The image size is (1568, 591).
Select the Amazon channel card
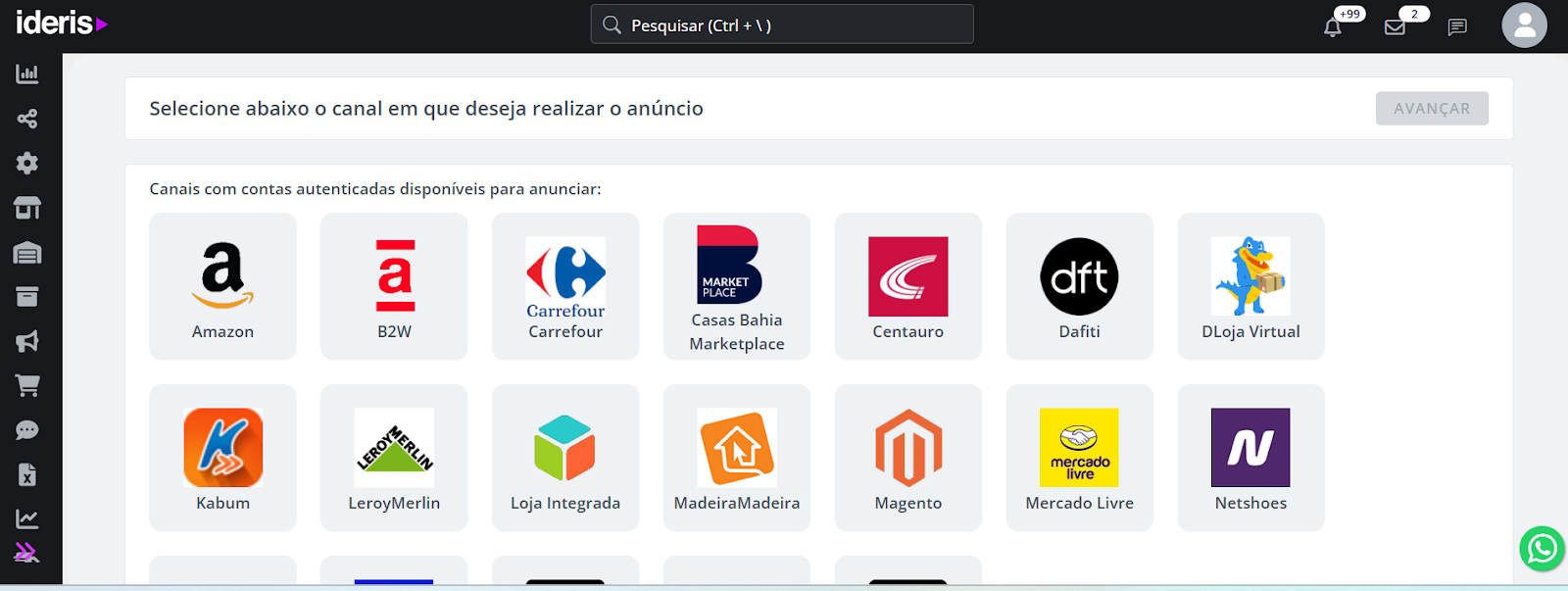pos(222,286)
